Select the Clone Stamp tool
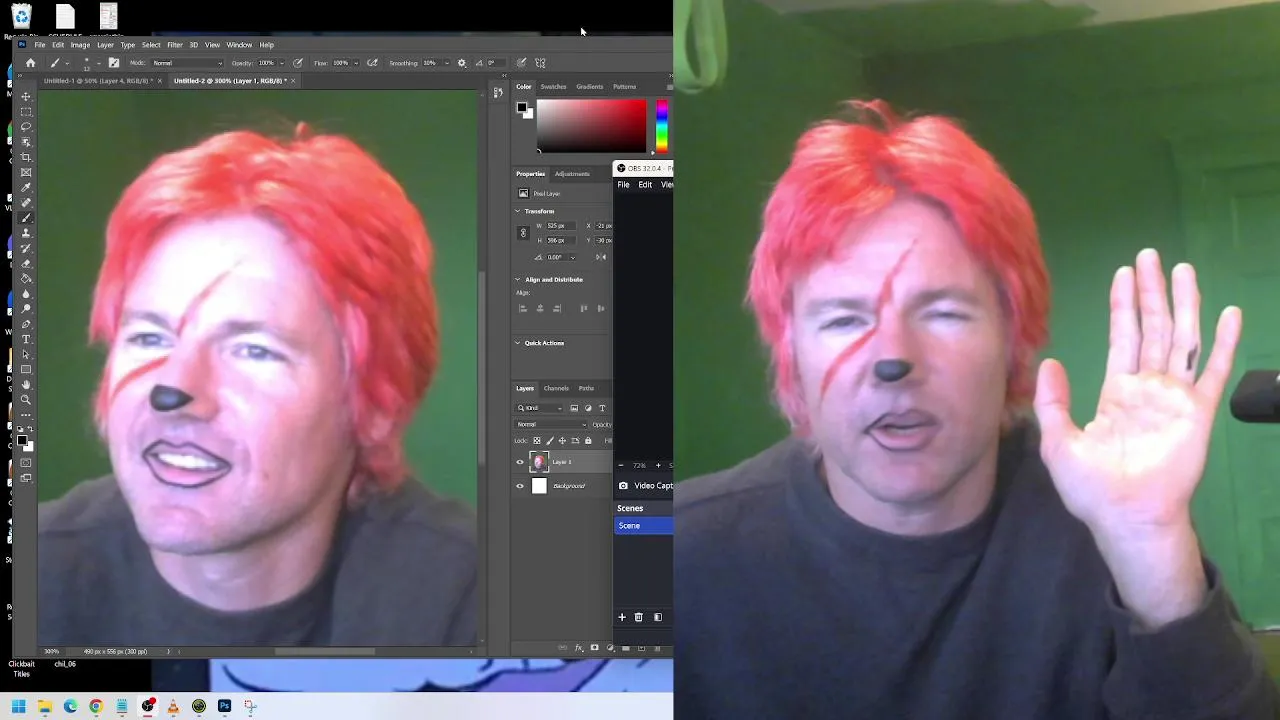Screen dimensions: 1280x720 pos(26,232)
